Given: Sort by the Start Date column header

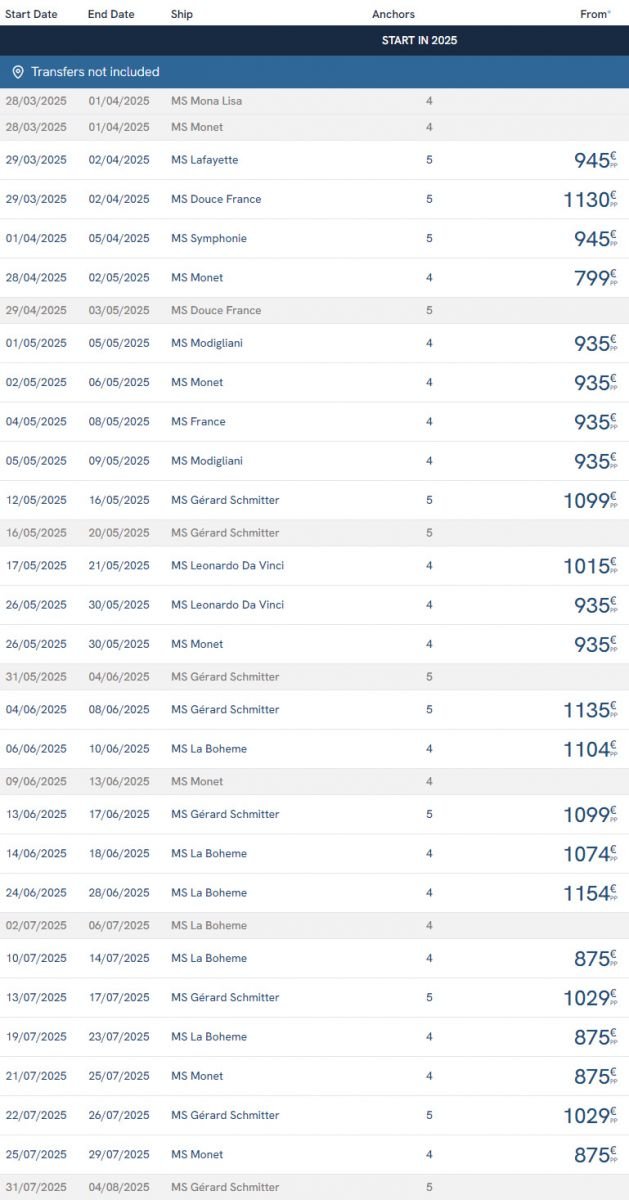Looking at the screenshot, I should pyautogui.click(x=31, y=14).
